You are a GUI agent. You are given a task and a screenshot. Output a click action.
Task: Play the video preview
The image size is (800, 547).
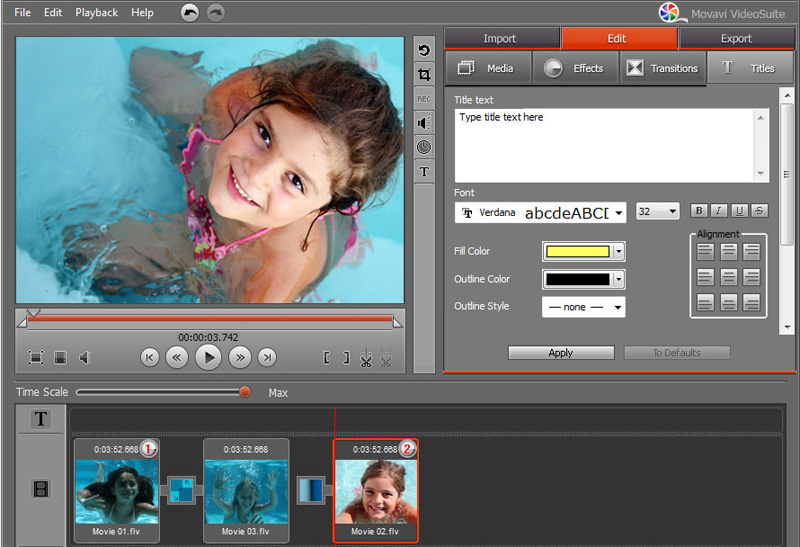pos(208,358)
